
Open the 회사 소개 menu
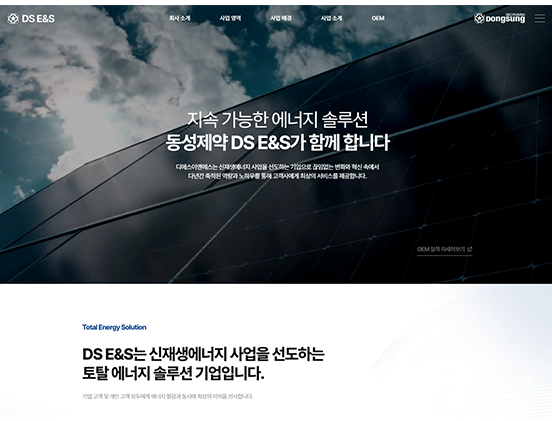(180, 18)
